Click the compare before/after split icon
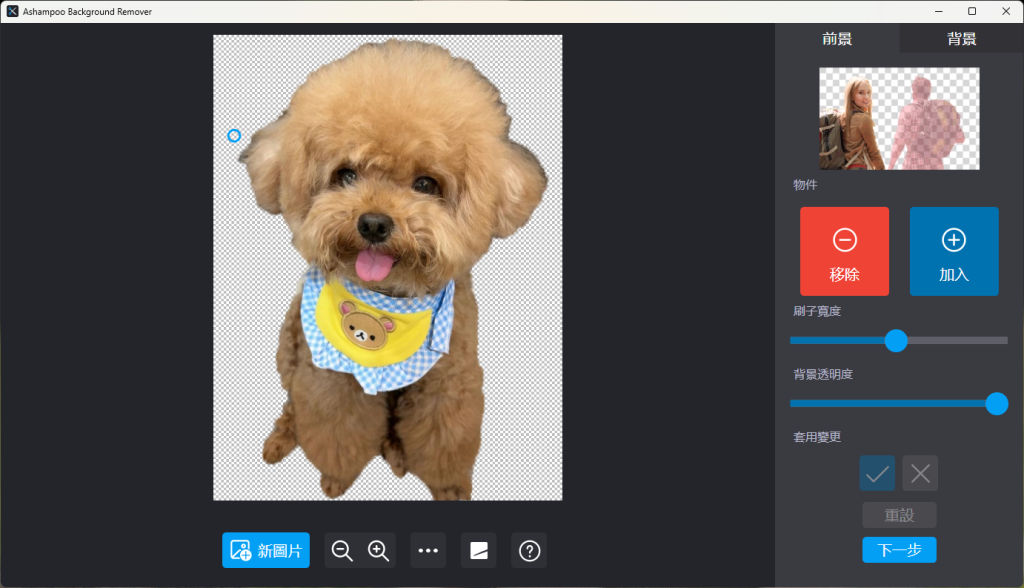 pyautogui.click(x=479, y=551)
